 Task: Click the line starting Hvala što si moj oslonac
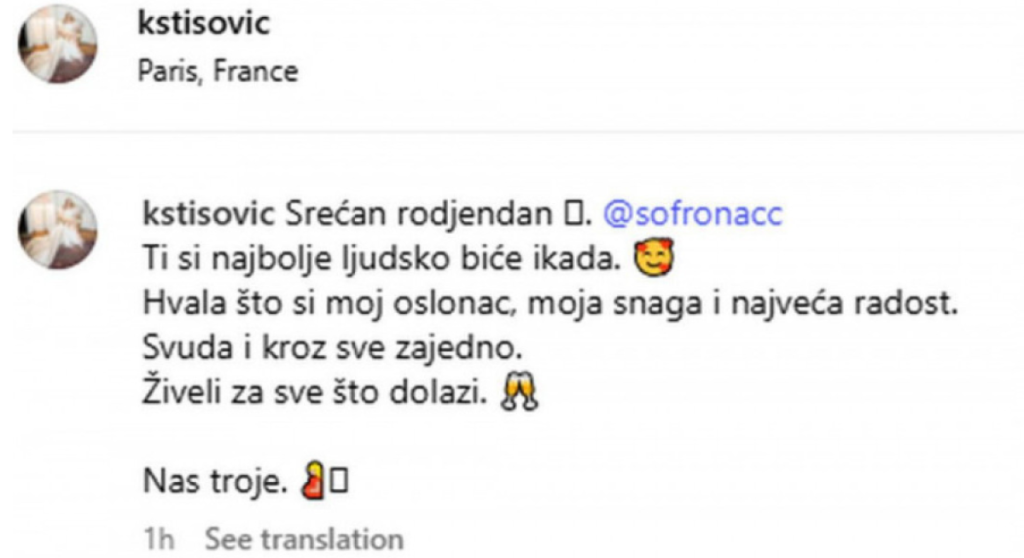(550, 304)
